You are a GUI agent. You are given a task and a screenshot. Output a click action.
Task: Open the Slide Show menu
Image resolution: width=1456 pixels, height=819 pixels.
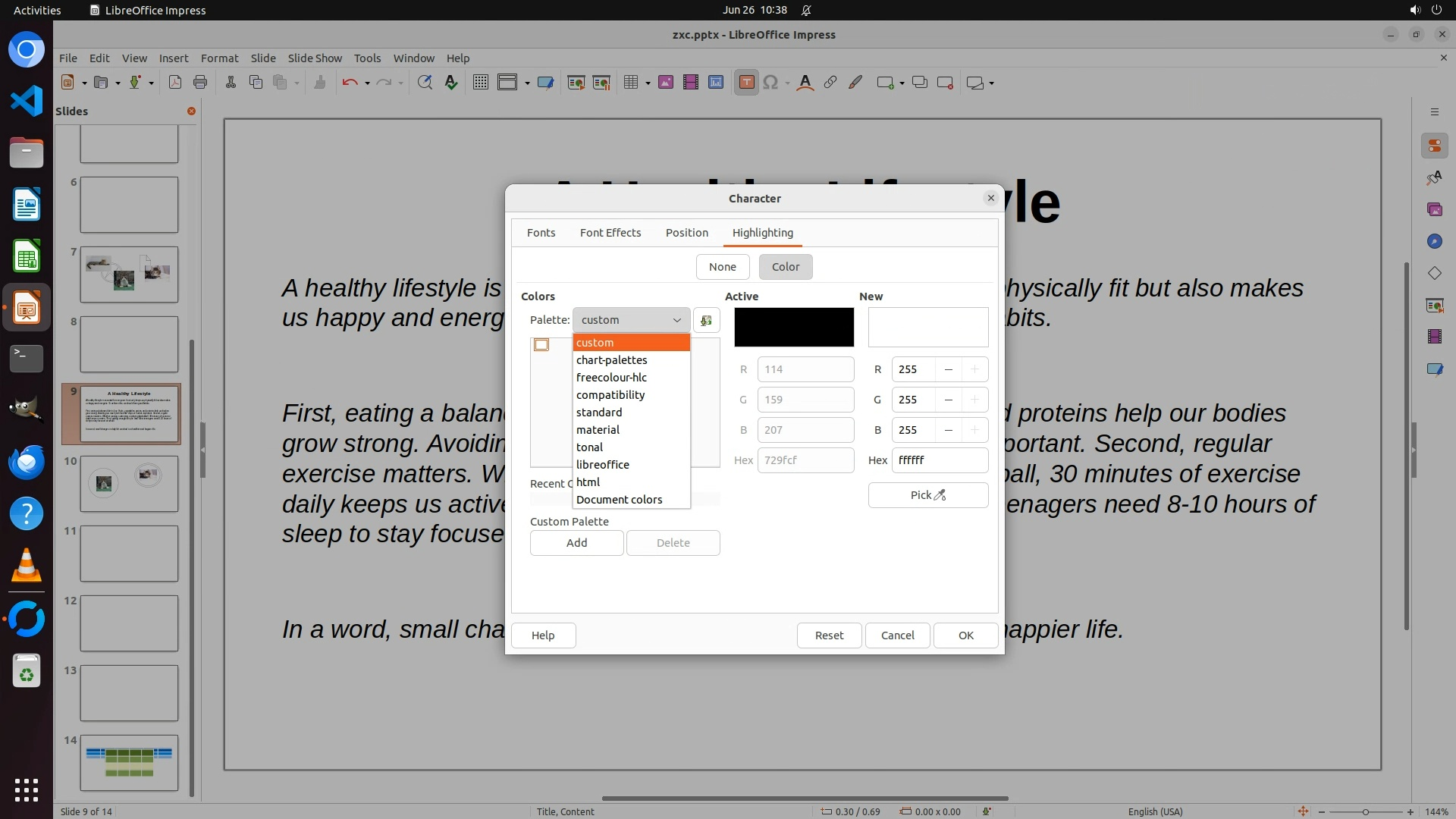(315, 58)
